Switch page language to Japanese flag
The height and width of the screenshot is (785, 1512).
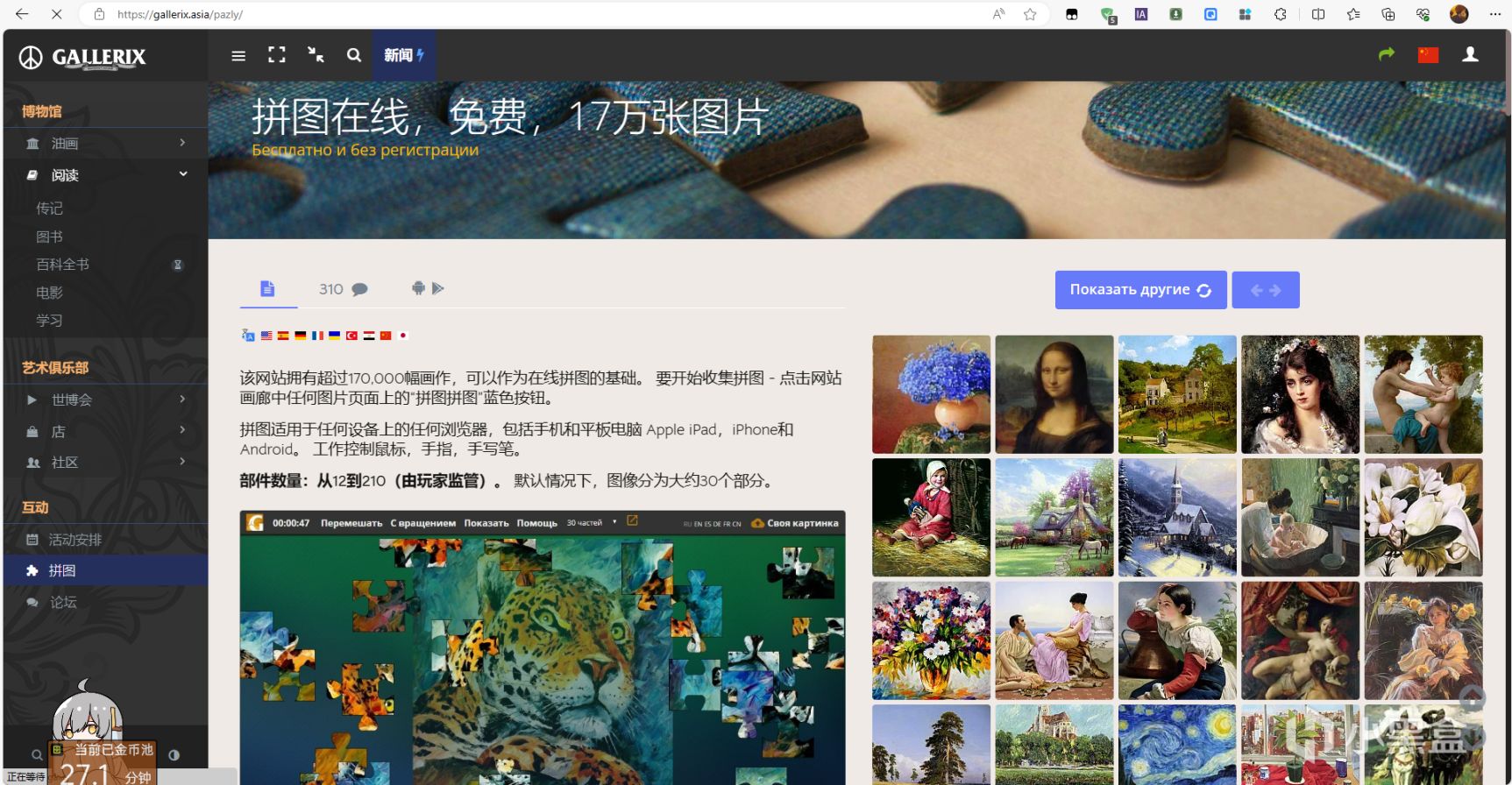pyautogui.click(x=403, y=336)
